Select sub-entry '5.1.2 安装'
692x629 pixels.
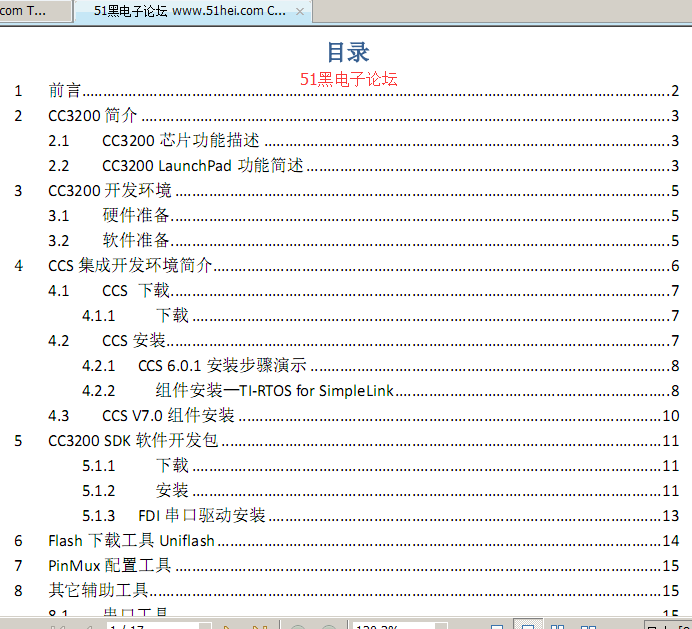coord(380,491)
